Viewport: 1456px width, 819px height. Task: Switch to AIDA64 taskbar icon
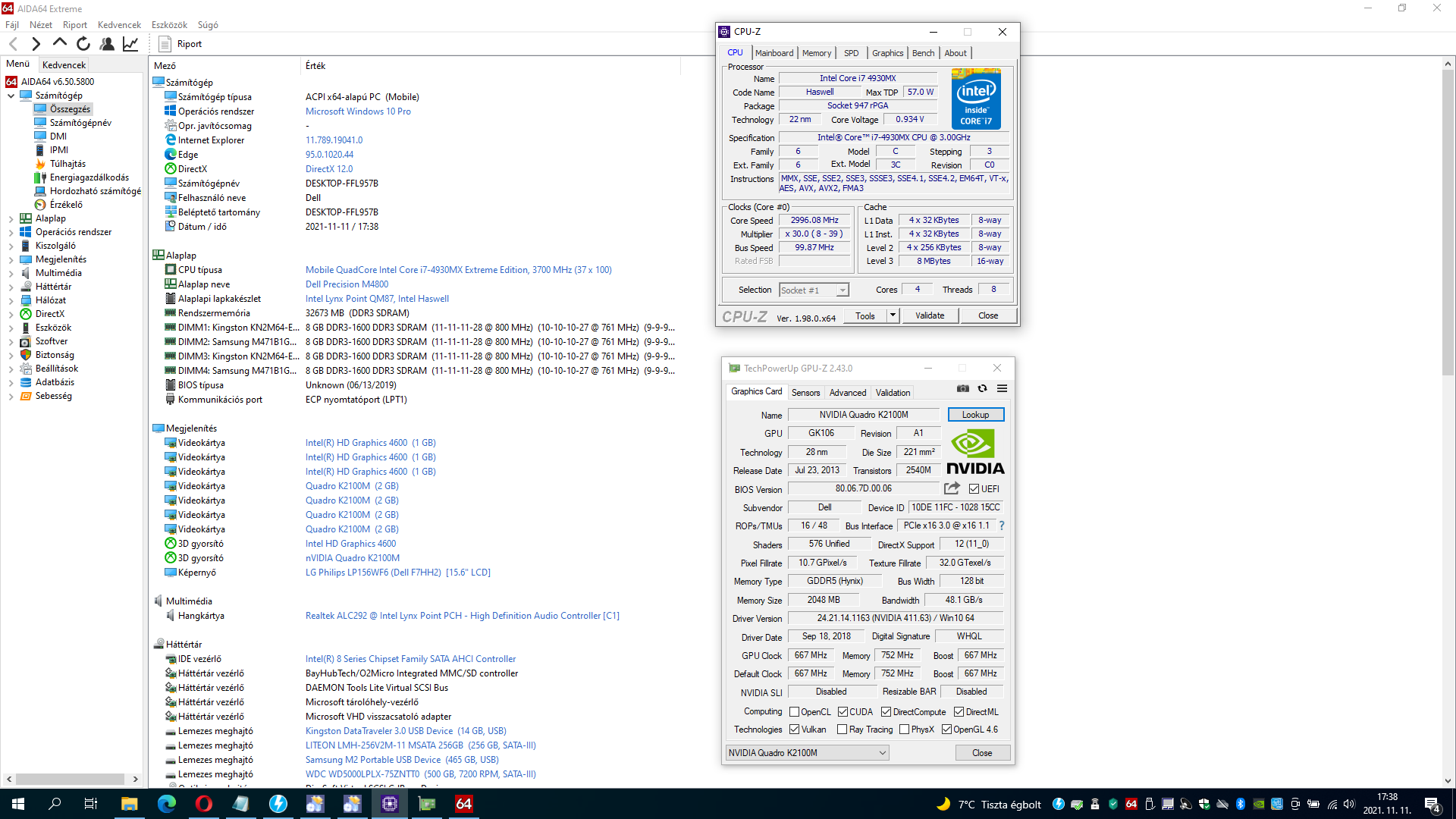coord(463,804)
